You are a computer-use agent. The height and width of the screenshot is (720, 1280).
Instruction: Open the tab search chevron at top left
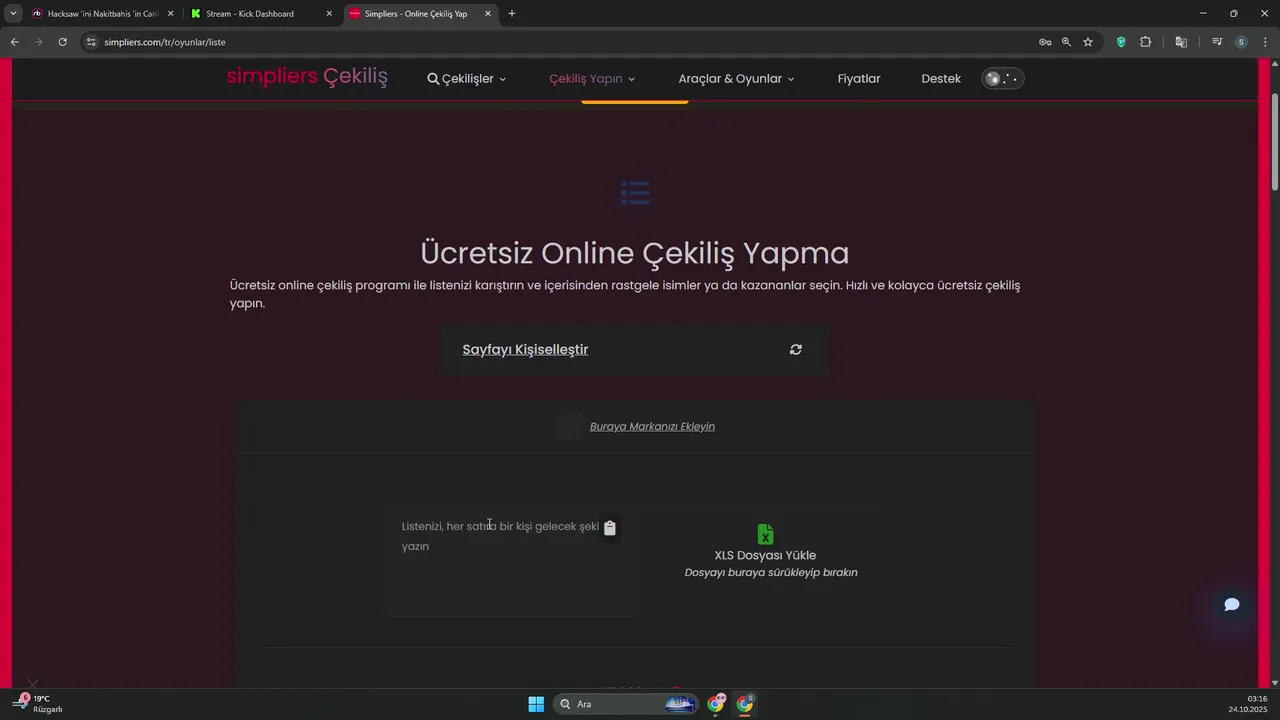point(13,14)
